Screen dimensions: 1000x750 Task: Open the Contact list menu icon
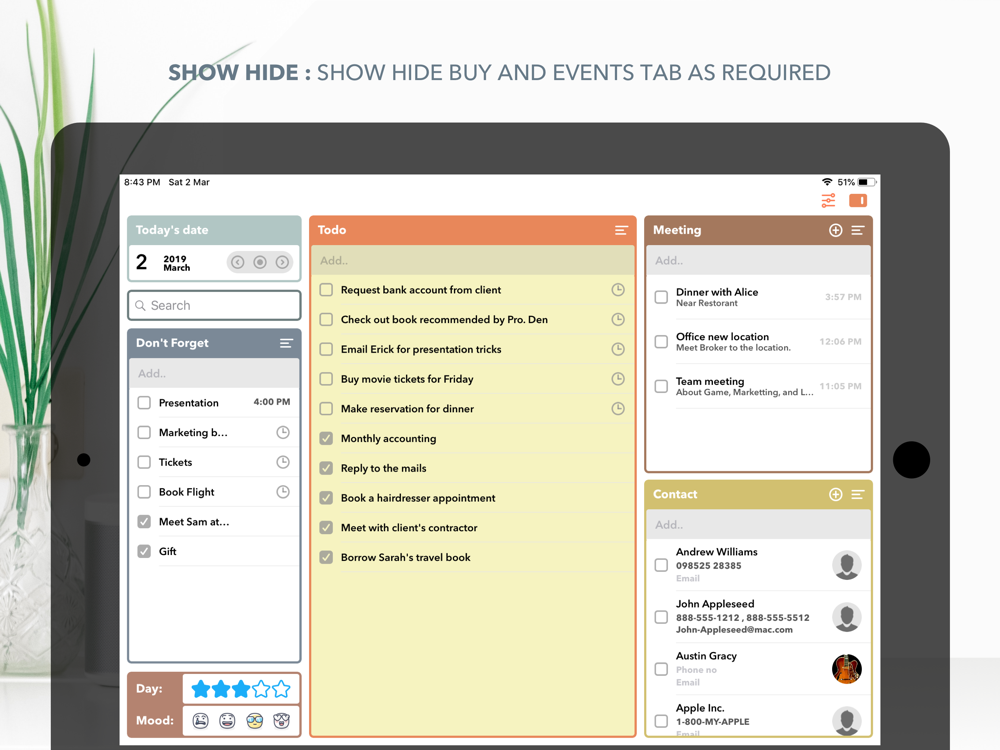click(858, 494)
